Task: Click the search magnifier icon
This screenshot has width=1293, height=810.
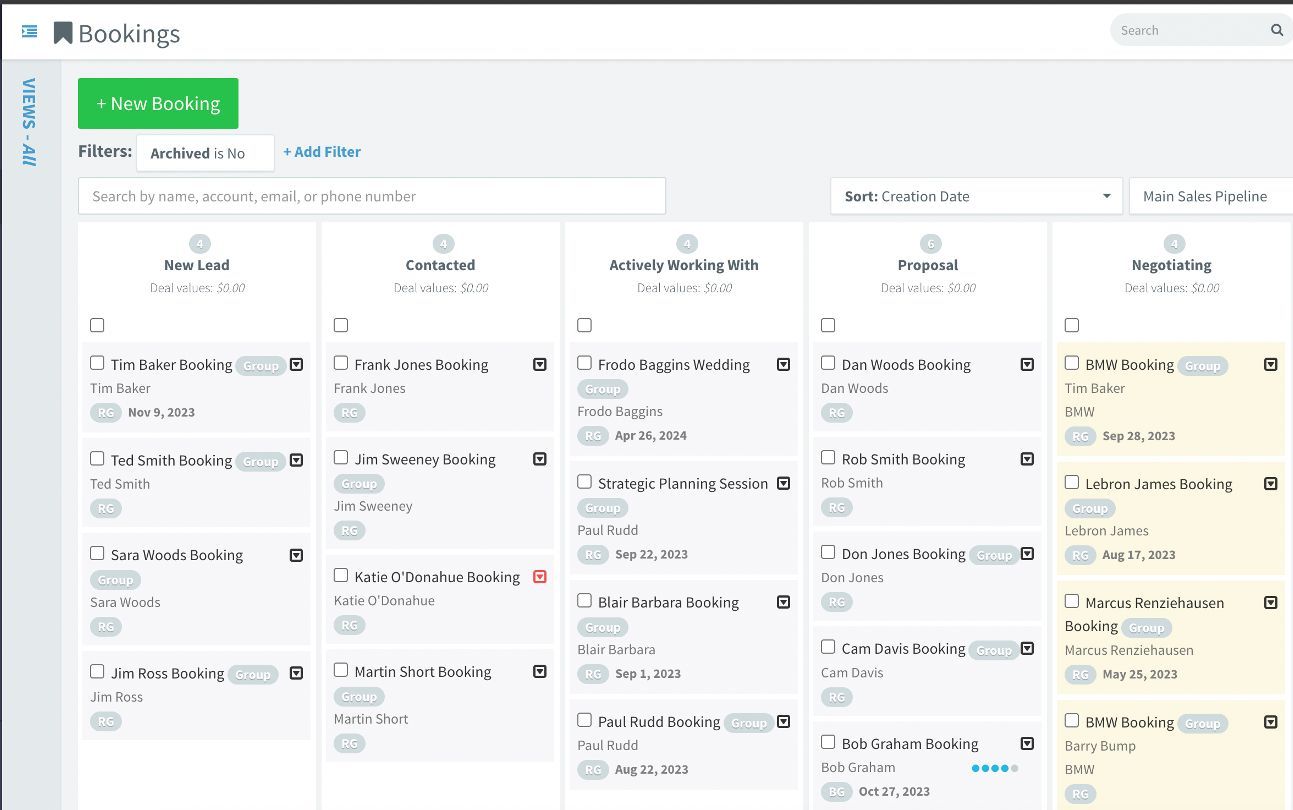Action: (x=1276, y=30)
